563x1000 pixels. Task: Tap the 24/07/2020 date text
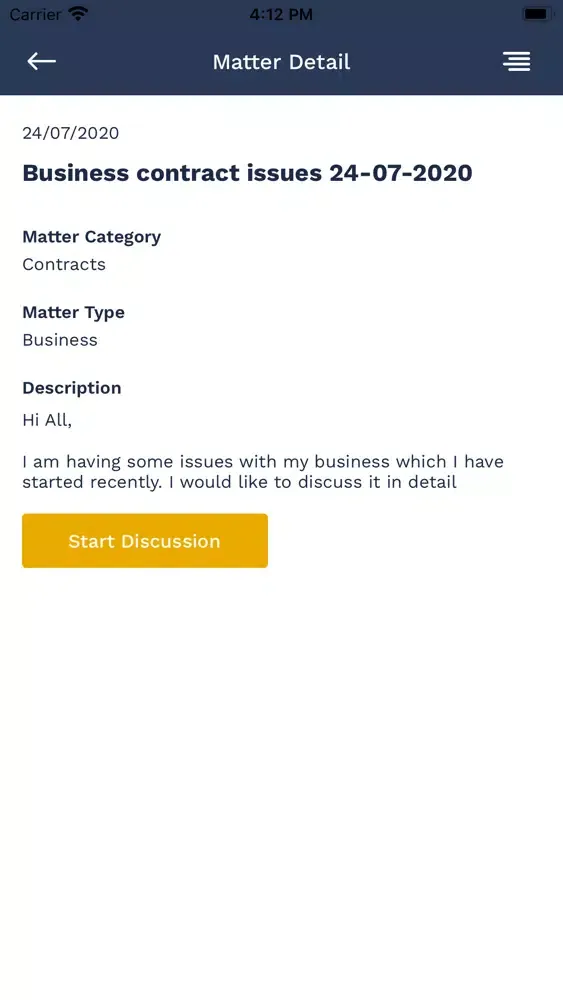(71, 133)
